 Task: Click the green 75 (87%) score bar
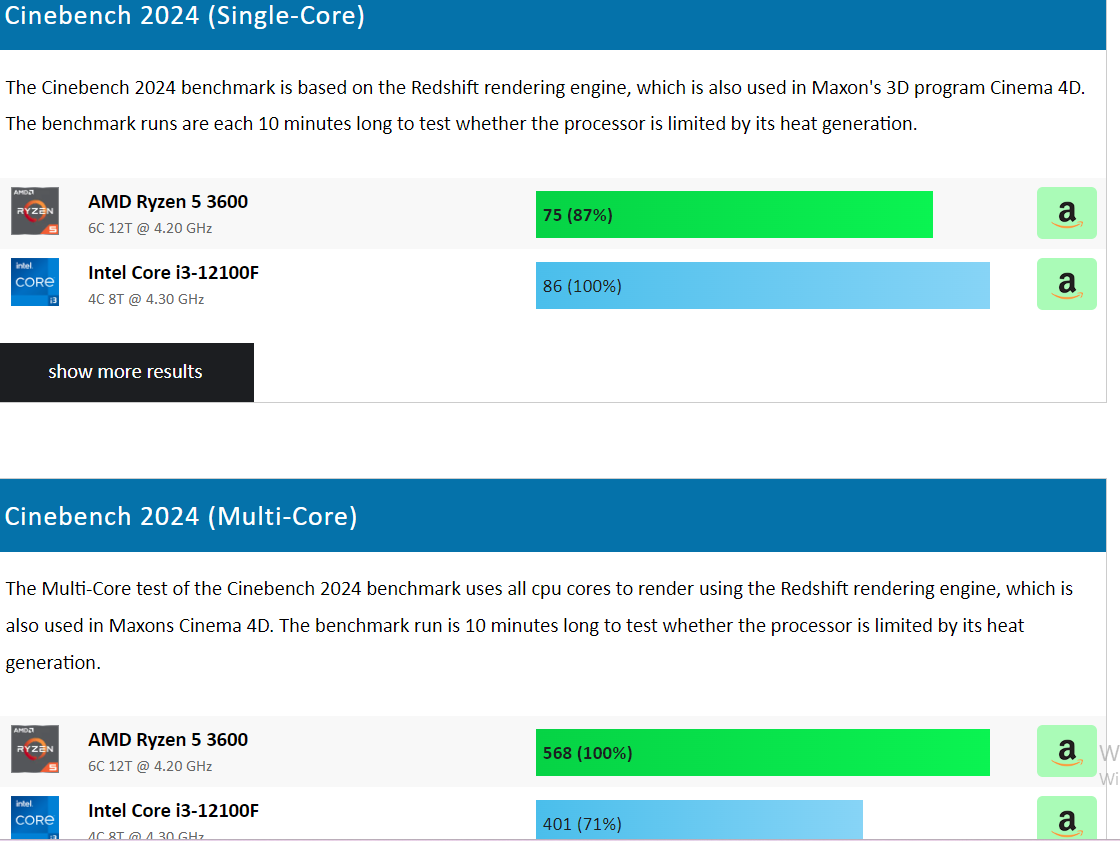pos(734,214)
